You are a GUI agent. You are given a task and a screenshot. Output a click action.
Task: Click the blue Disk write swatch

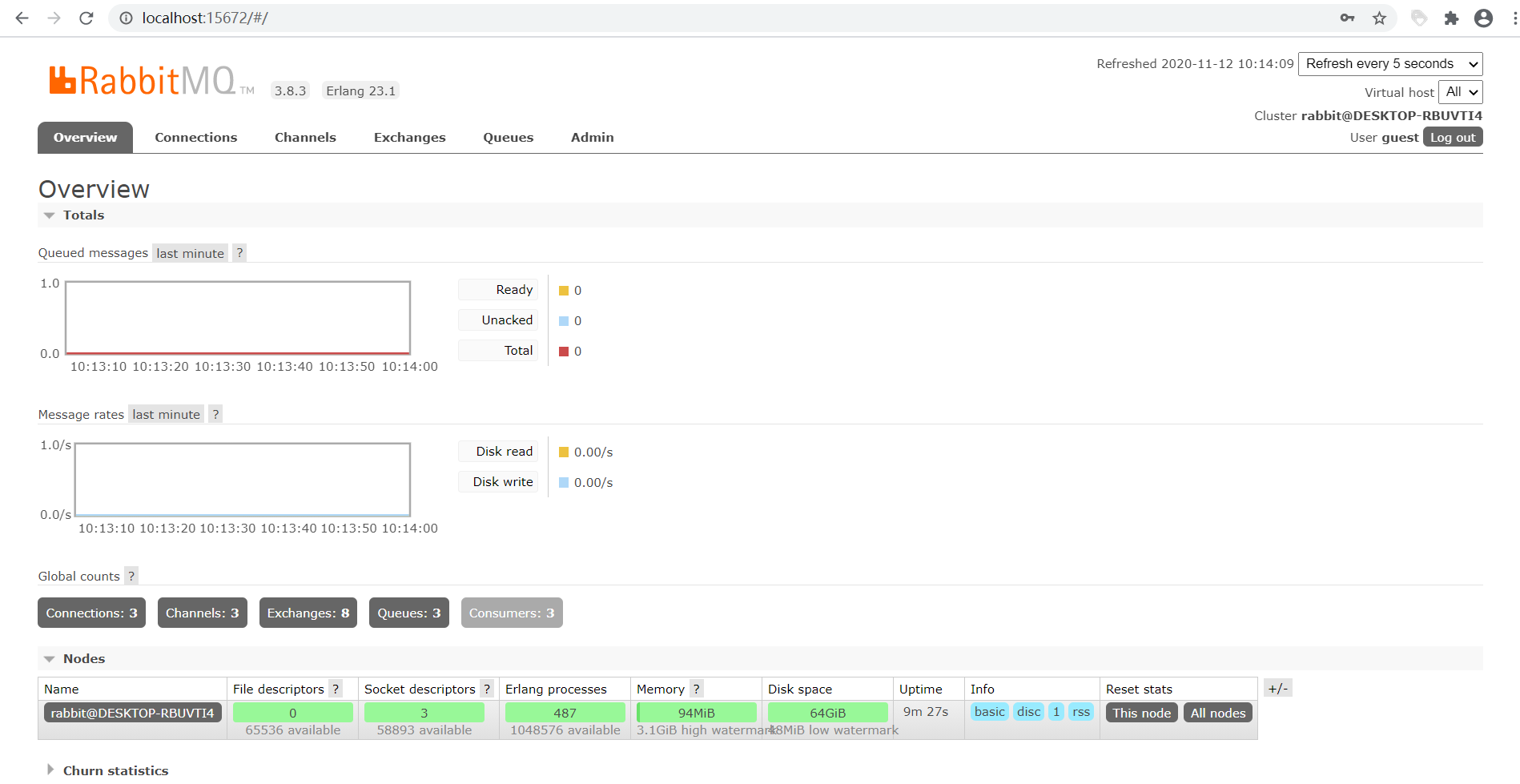[x=564, y=483]
